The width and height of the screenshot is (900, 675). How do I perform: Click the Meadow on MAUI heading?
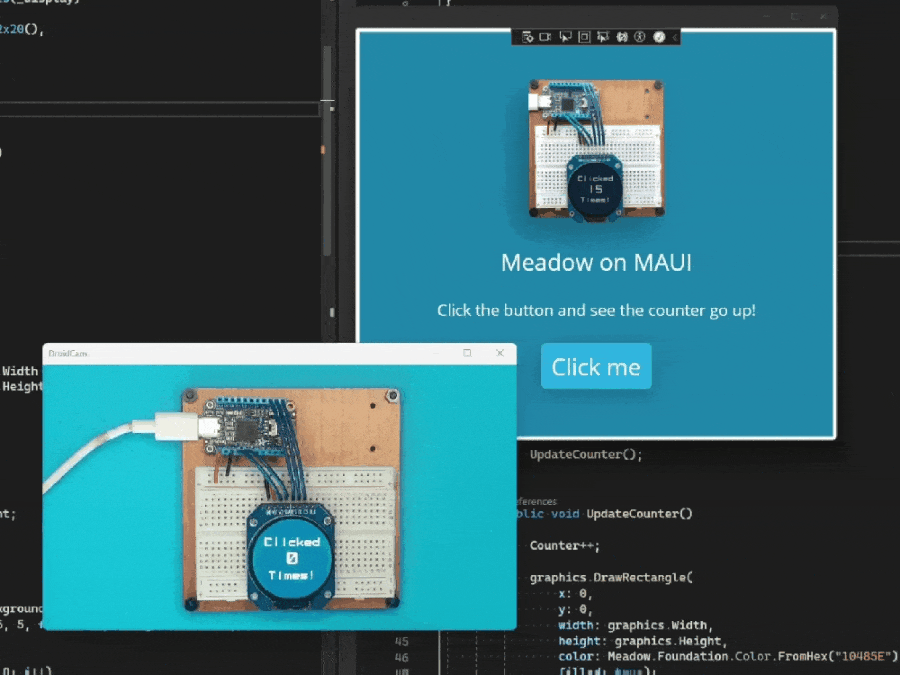(595, 262)
